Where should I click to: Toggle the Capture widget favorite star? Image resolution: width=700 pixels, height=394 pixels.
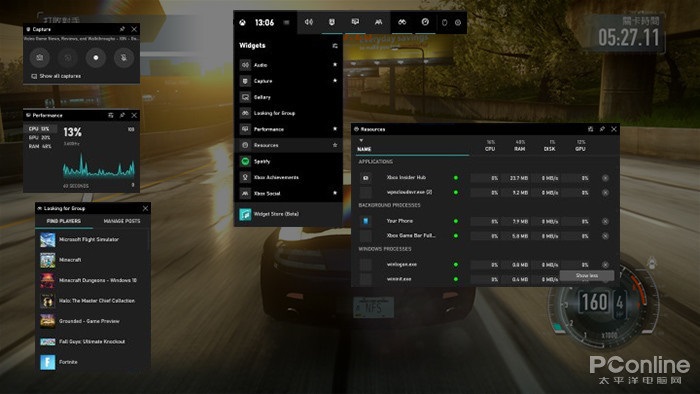[335, 81]
